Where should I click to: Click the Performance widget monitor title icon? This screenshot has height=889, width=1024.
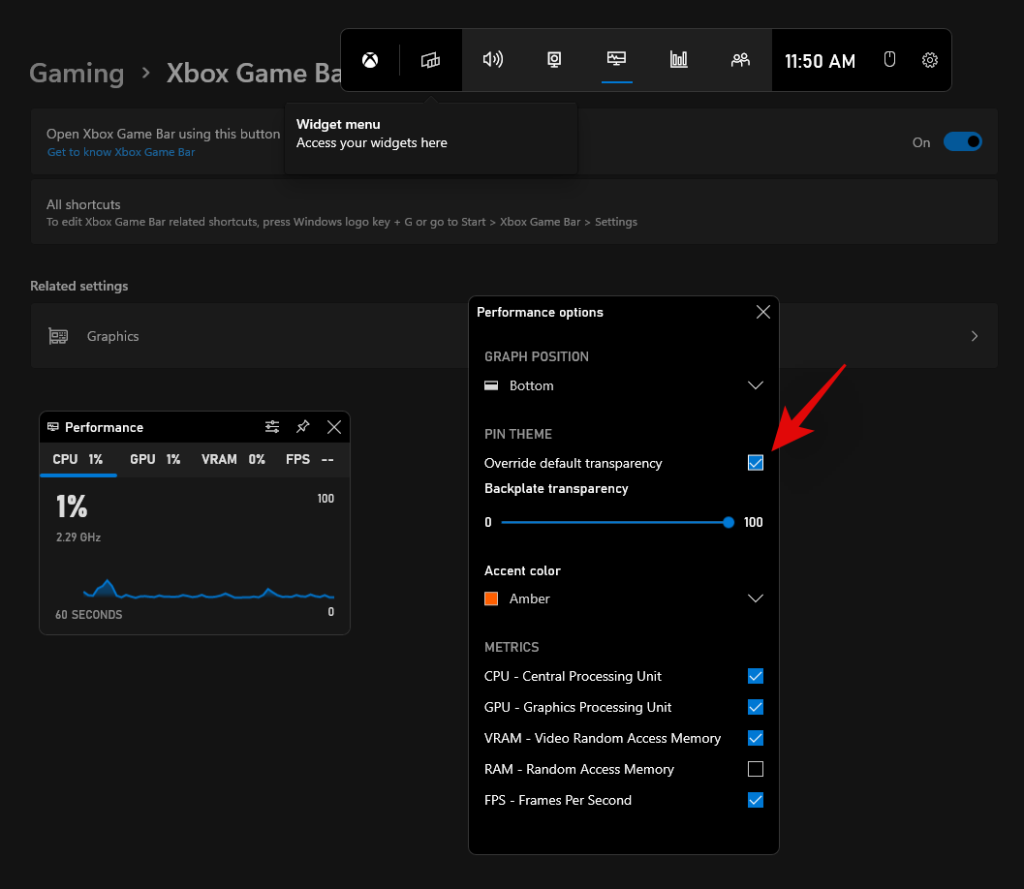pyautogui.click(x=53, y=427)
